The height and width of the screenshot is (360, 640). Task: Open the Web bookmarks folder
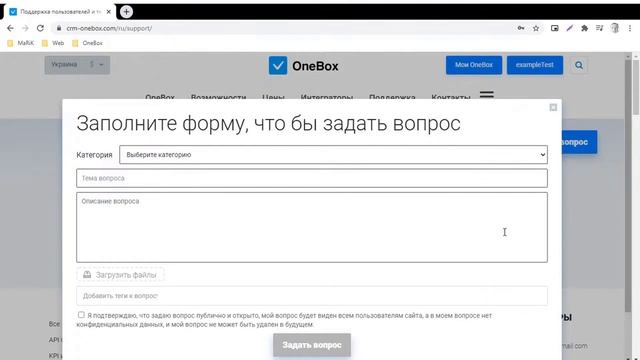pyautogui.click(x=53, y=43)
